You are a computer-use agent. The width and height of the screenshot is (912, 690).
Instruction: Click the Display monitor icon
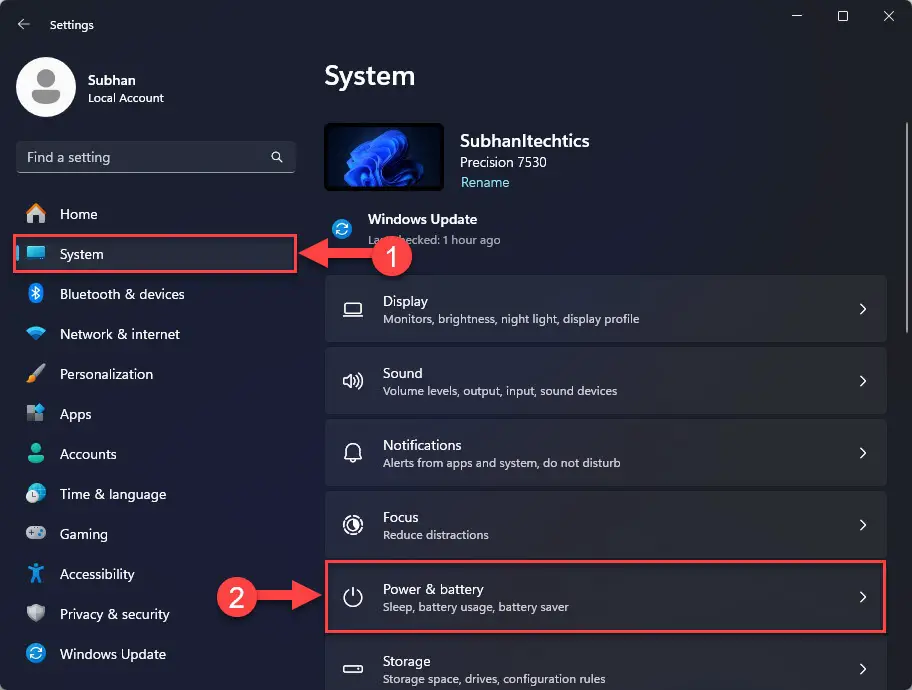click(x=352, y=309)
